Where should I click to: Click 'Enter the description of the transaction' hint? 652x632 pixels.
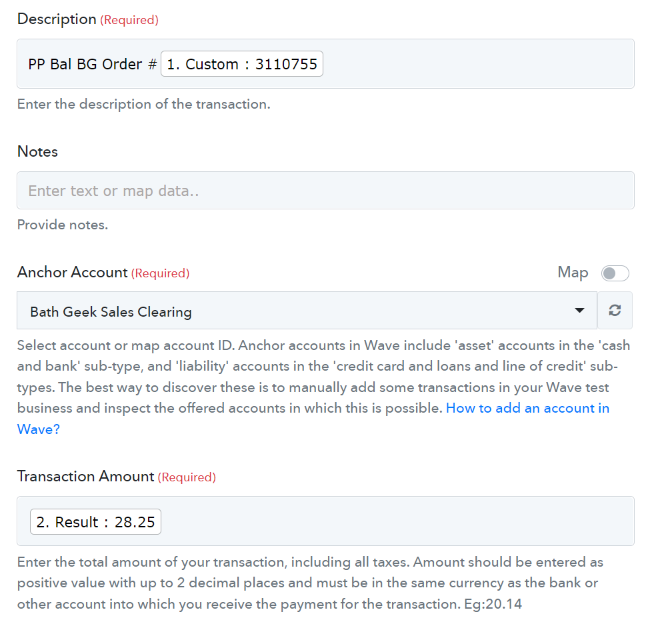pyautogui.click(x=143, y=104)
